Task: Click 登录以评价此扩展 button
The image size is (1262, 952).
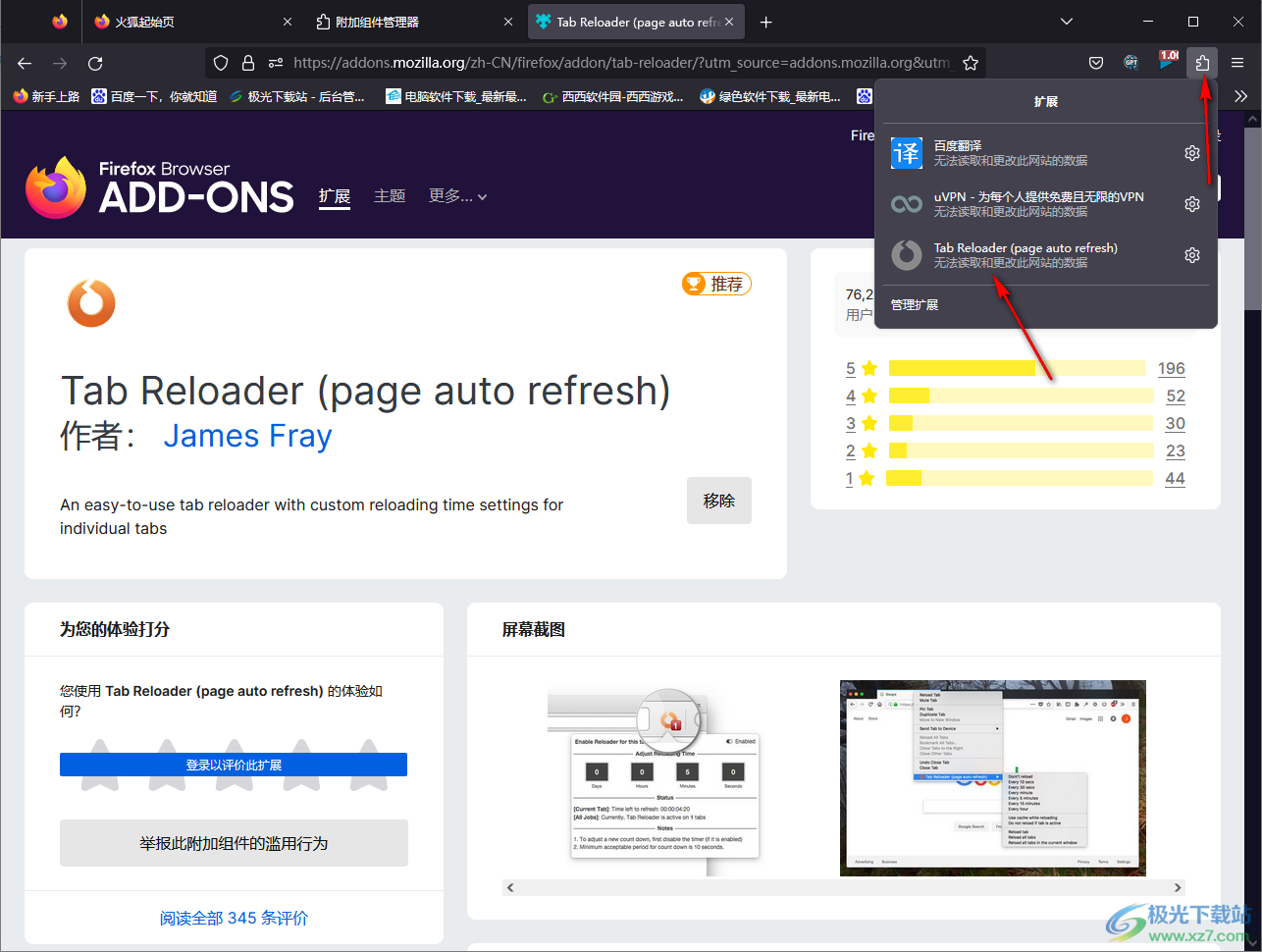Action: click(x=234, y=765)
